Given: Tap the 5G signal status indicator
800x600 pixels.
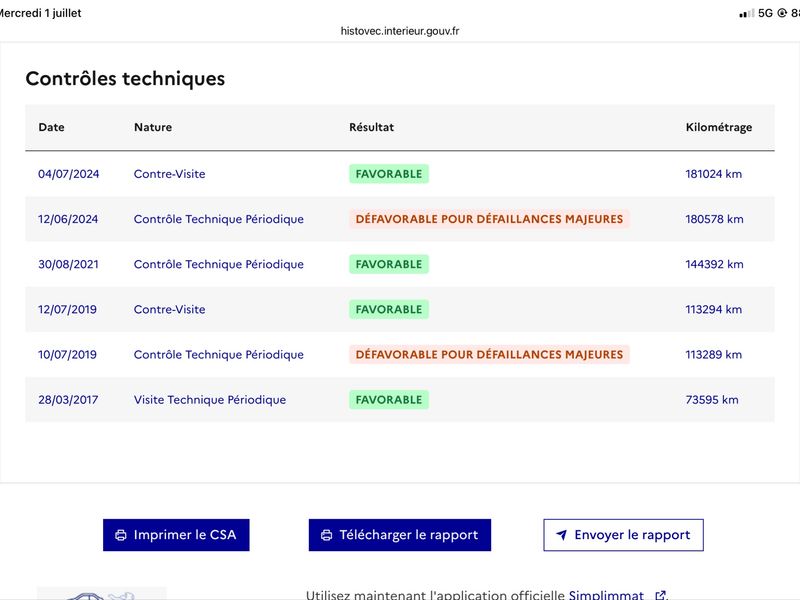Looking at the screenshot, I should 765,13.
